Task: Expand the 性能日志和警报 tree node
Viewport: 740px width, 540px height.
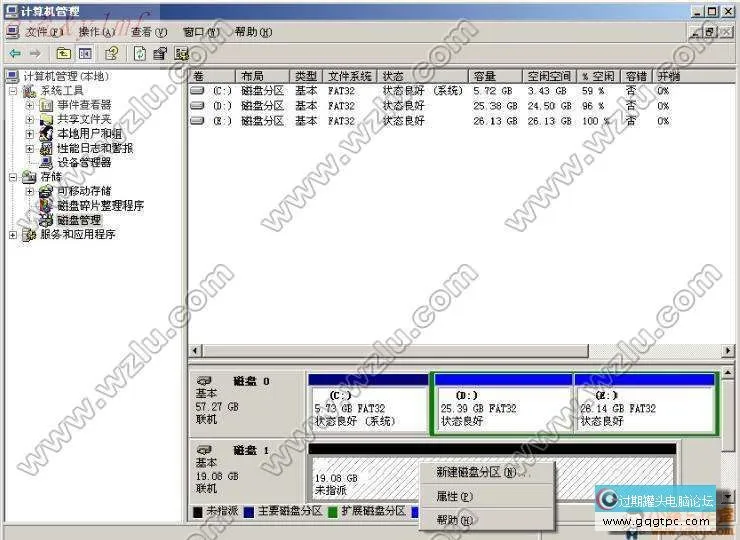Action: 30,149
